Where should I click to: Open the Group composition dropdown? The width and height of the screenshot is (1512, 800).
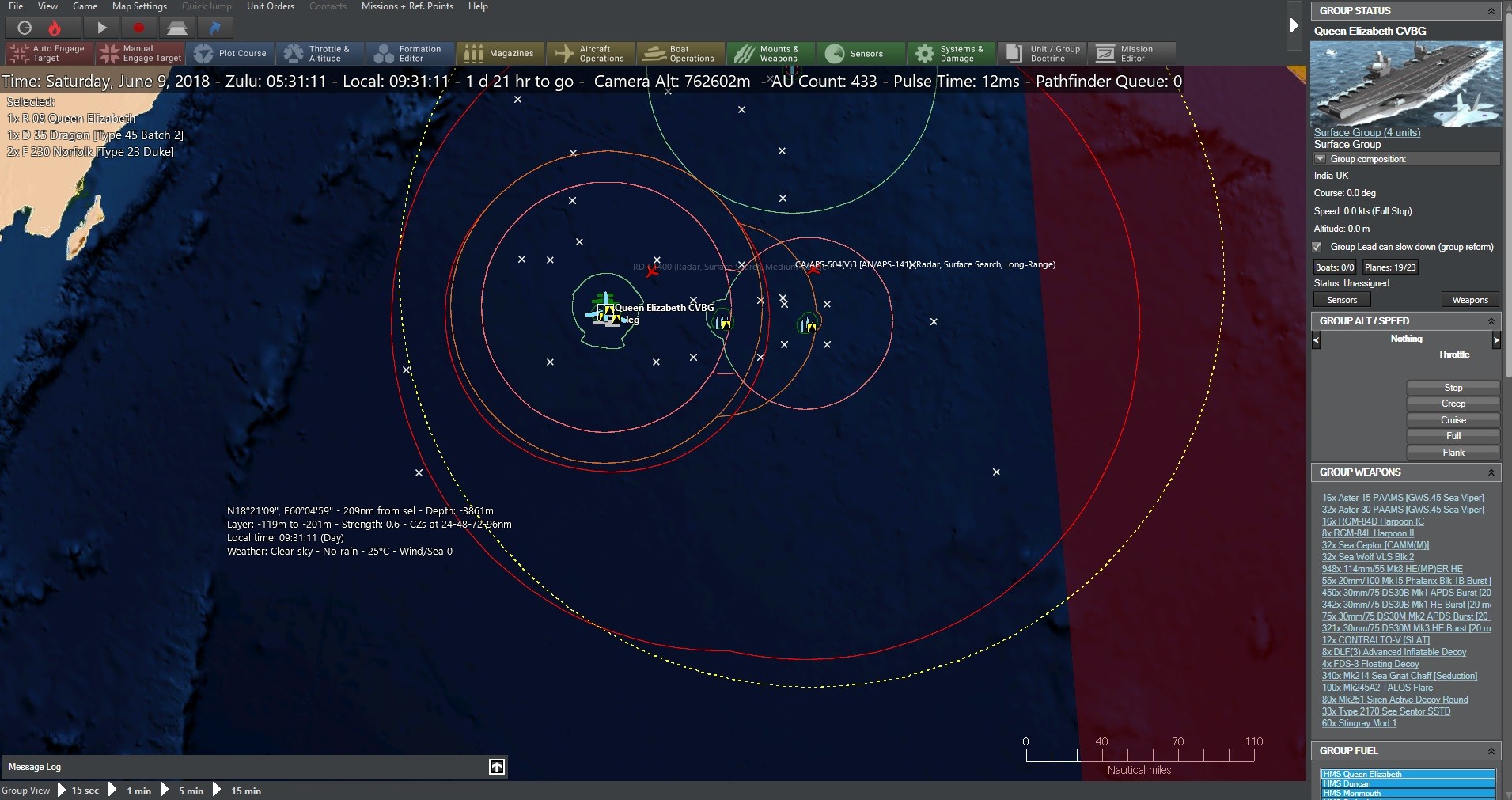click(x=1321, y=158)
